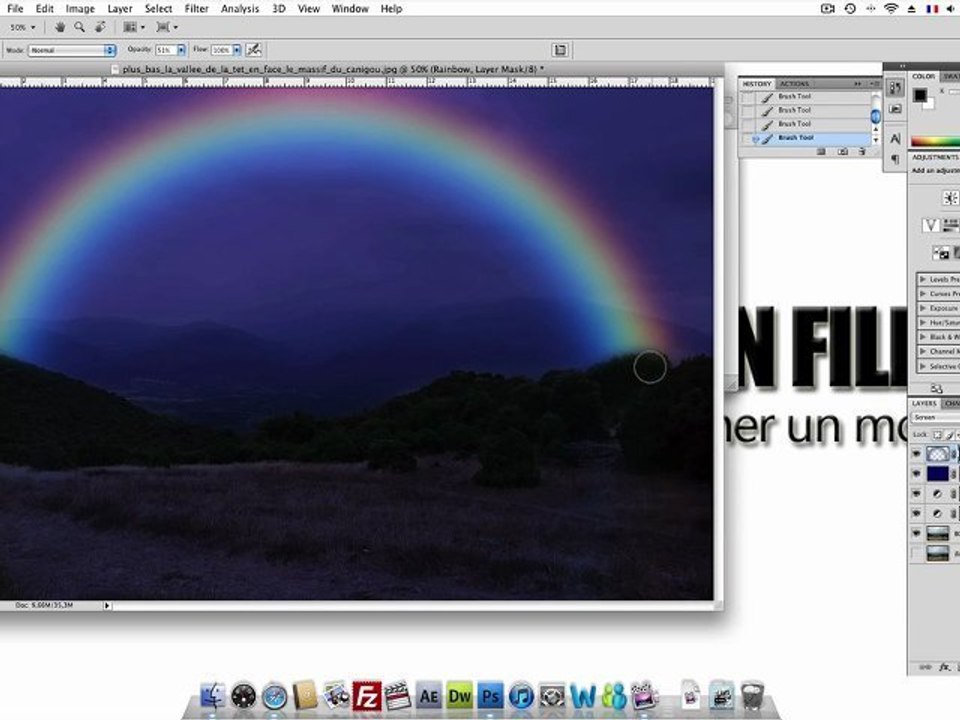
Task: Expand the Levels Presets list
Action: click(x=923, y=279)
